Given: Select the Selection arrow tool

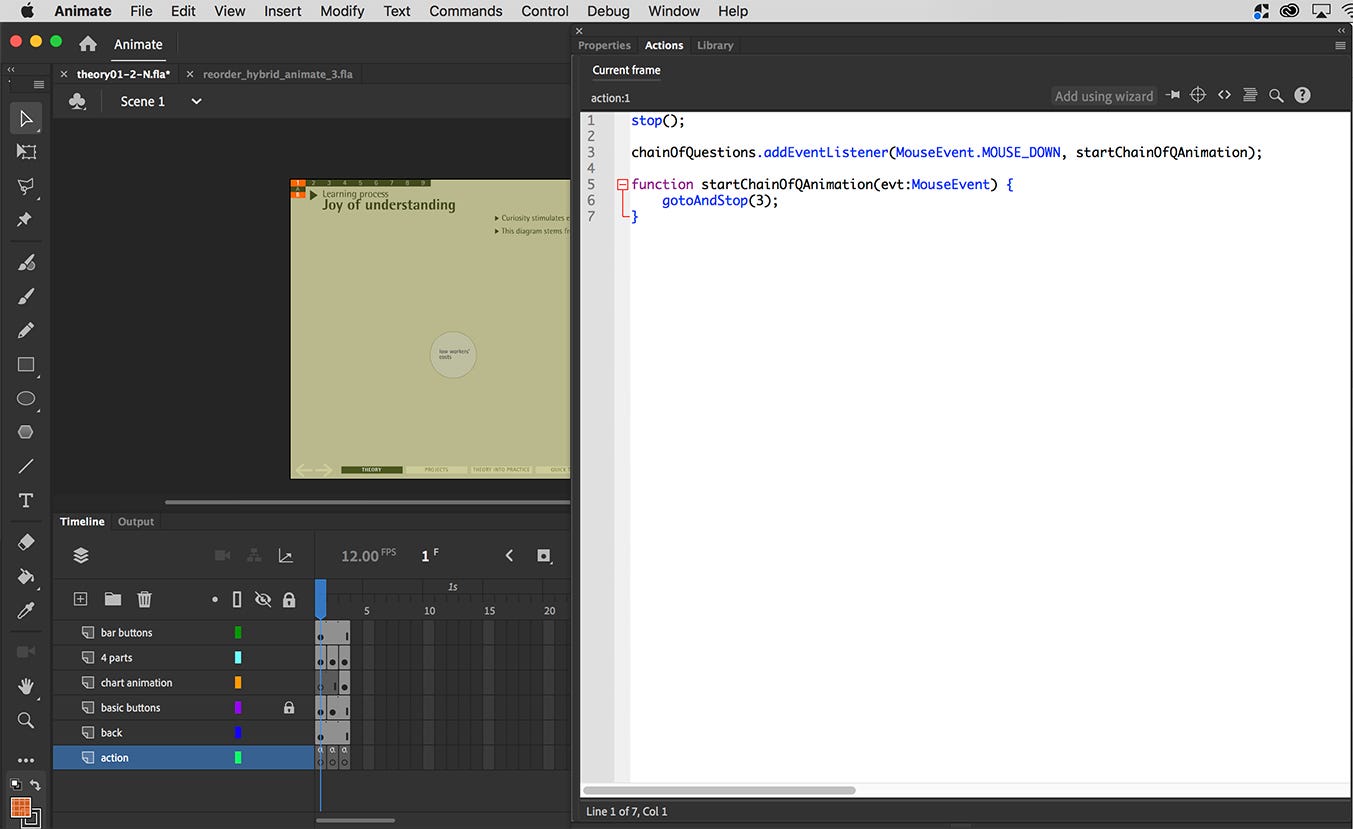Looking at the screenshot, I should tap(26, 118).
